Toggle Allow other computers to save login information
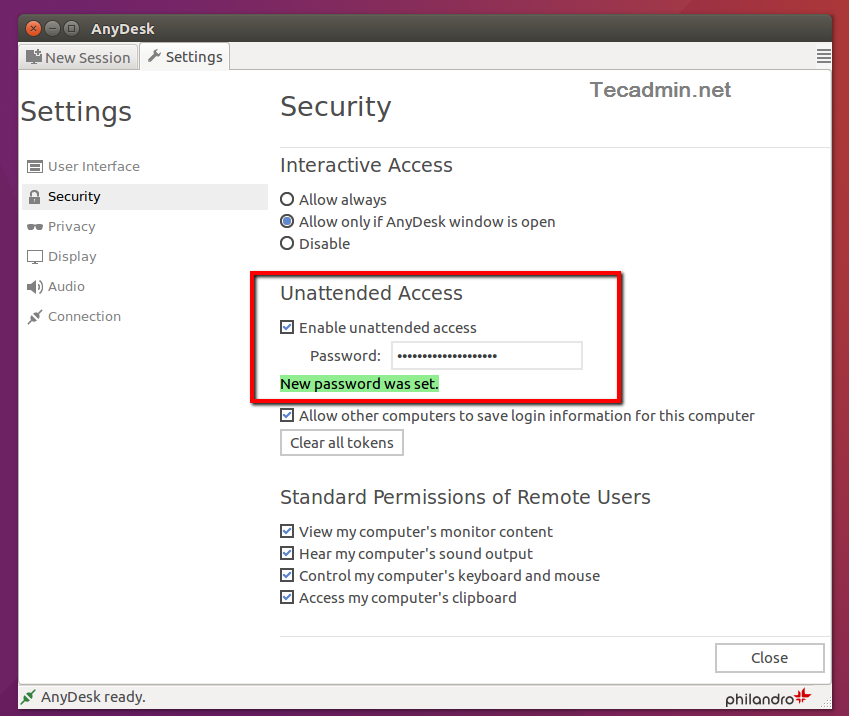 click(287, 415)
